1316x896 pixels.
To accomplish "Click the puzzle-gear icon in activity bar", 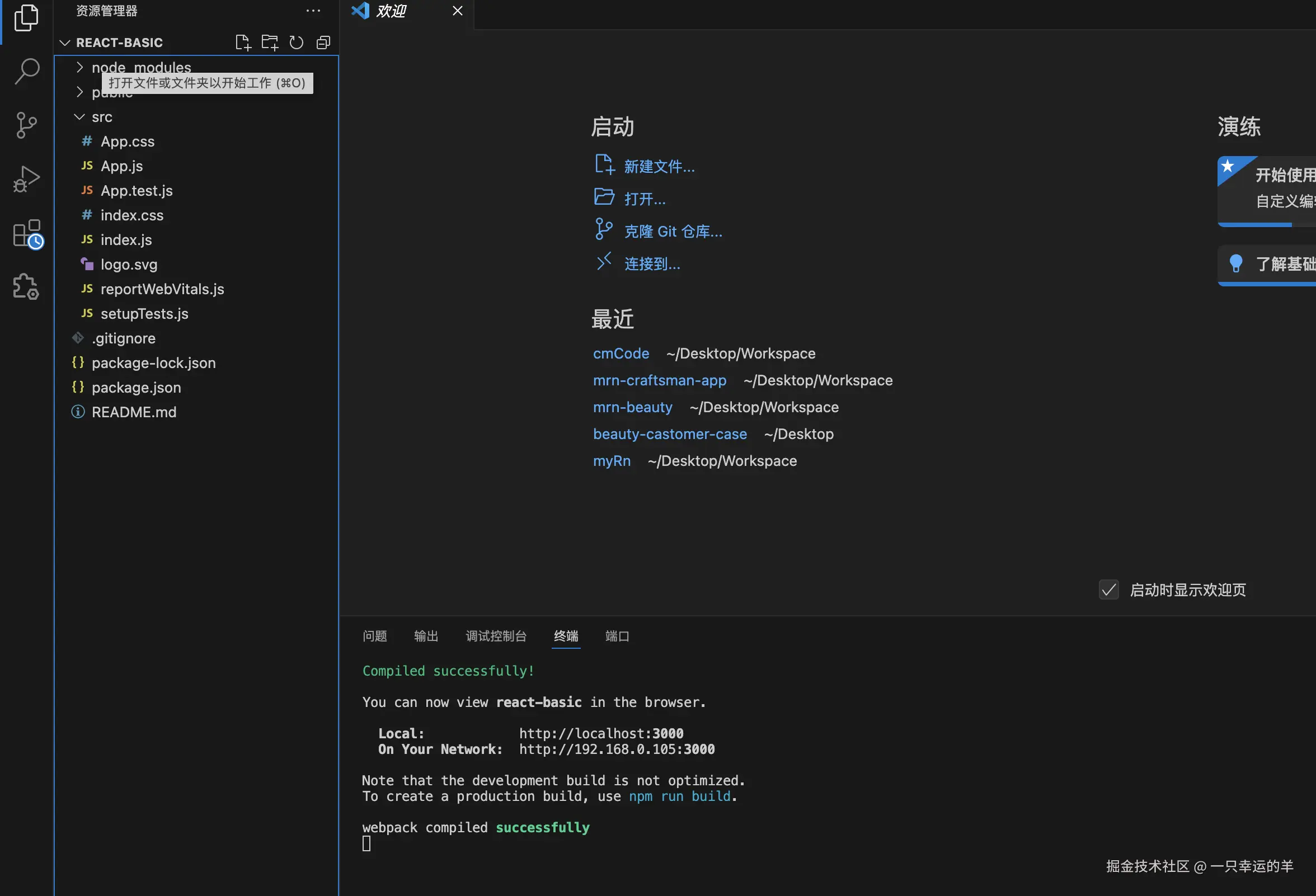I will click(x=26, y=286).
